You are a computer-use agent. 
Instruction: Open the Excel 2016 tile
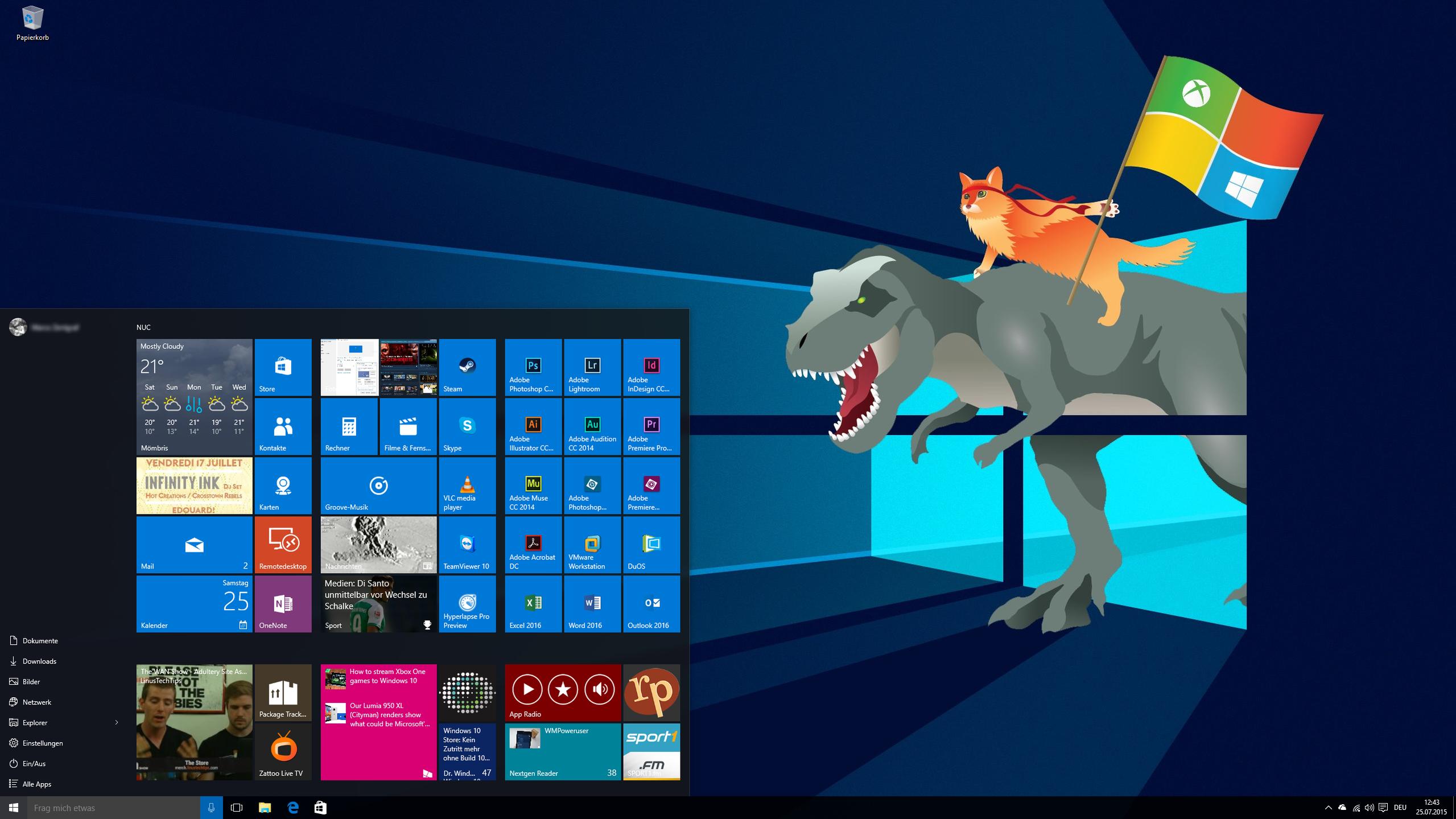point(533,604)
